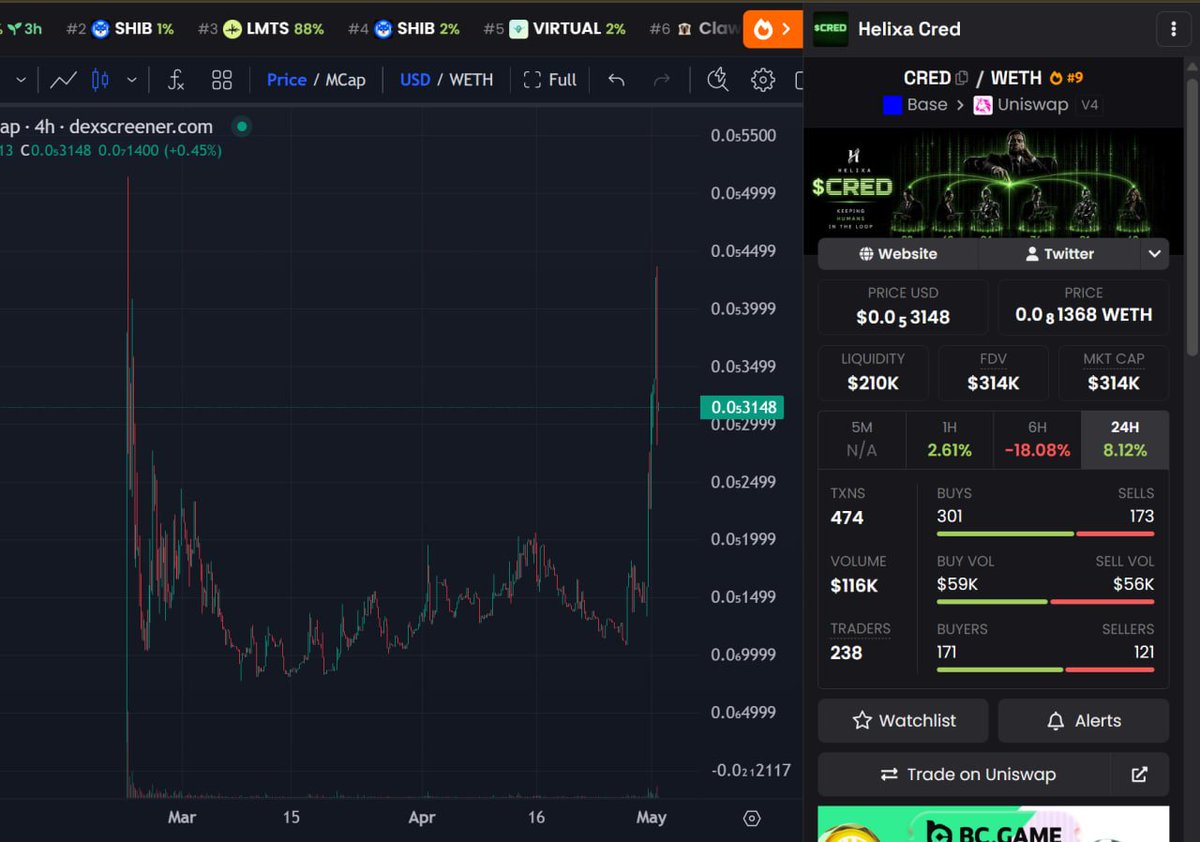Click the BUYS 301 green bar
The height and width of the screenshot is (842, 1200).
tap(1005, 534)
